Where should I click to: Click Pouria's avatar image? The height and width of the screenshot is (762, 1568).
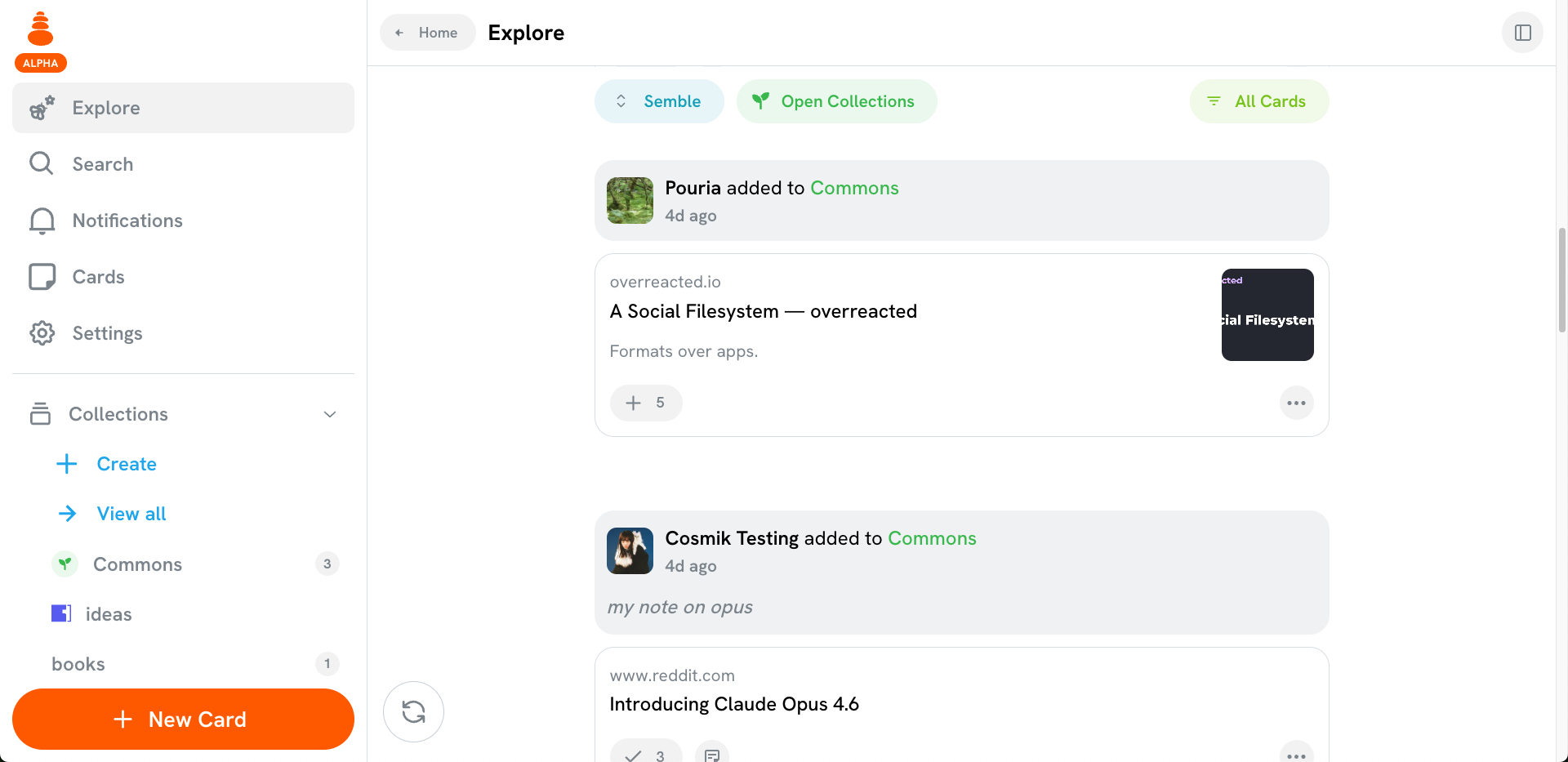(x=630, y=200)
